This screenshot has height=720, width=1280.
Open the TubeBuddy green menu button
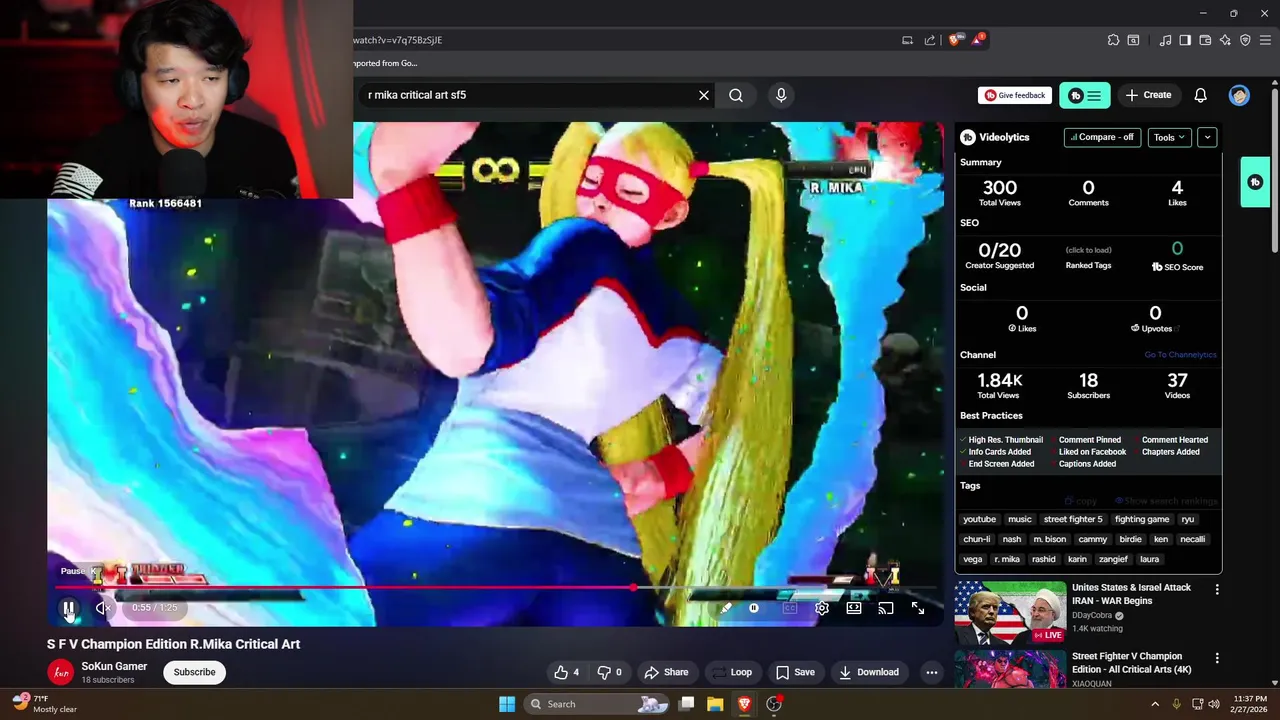tap(1085, 95)
